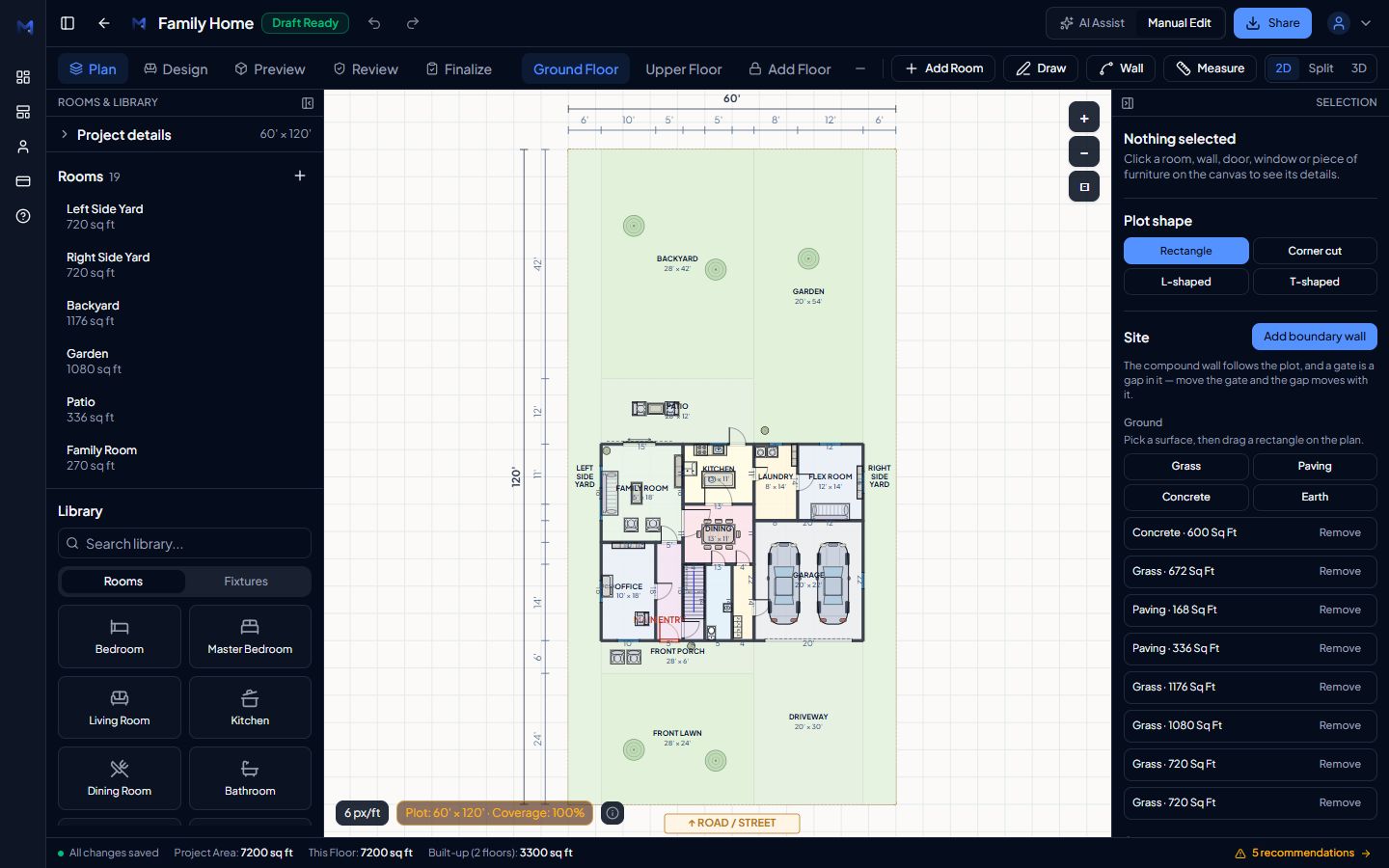Select the Rectangle plot shape
1389x868 pixels.
click(1186, 251)
